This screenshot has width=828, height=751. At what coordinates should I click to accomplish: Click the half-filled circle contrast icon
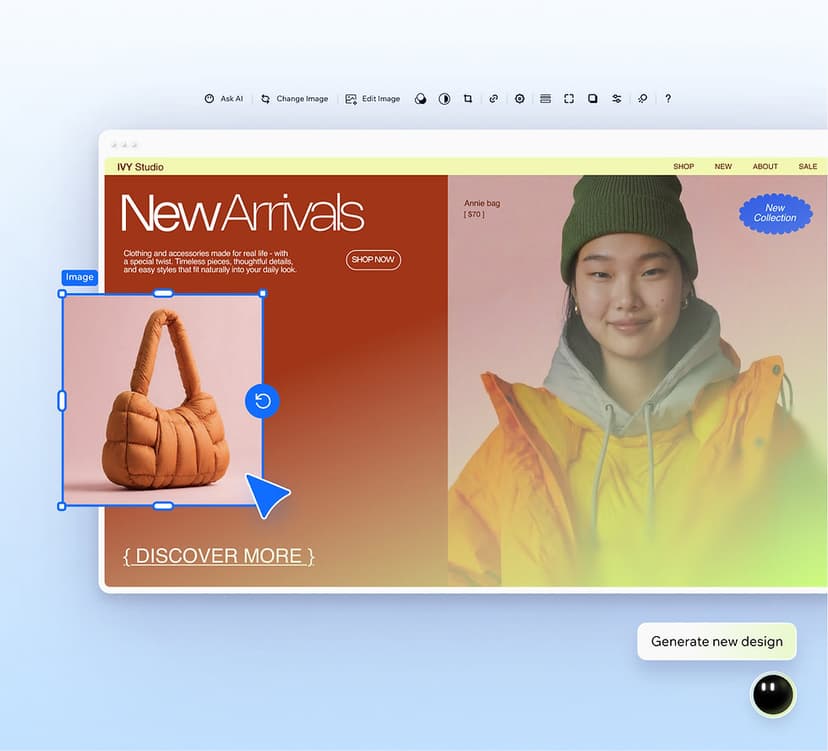[444, 99]
